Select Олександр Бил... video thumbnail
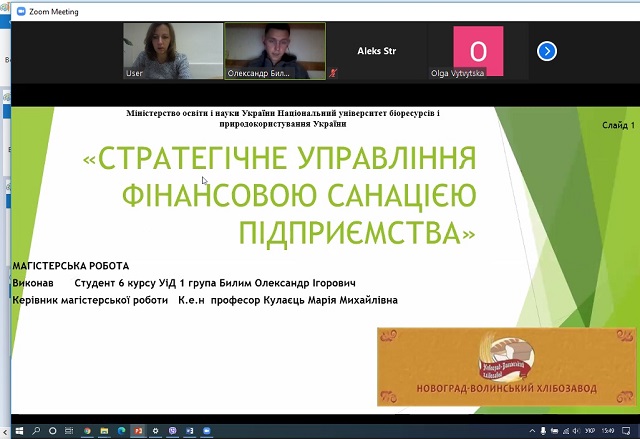640x439 pixels. point(275,51)
